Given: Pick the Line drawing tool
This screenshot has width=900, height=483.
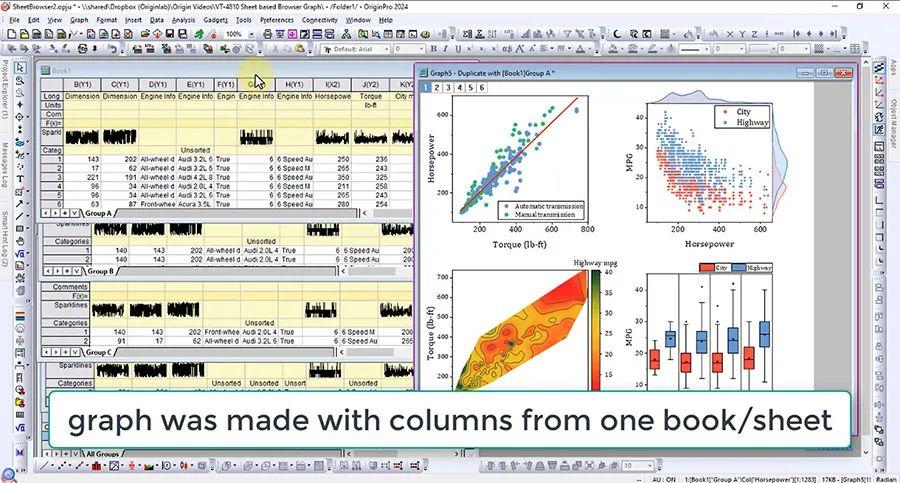Looking at the screenshot, I should [x=20, y=216].
